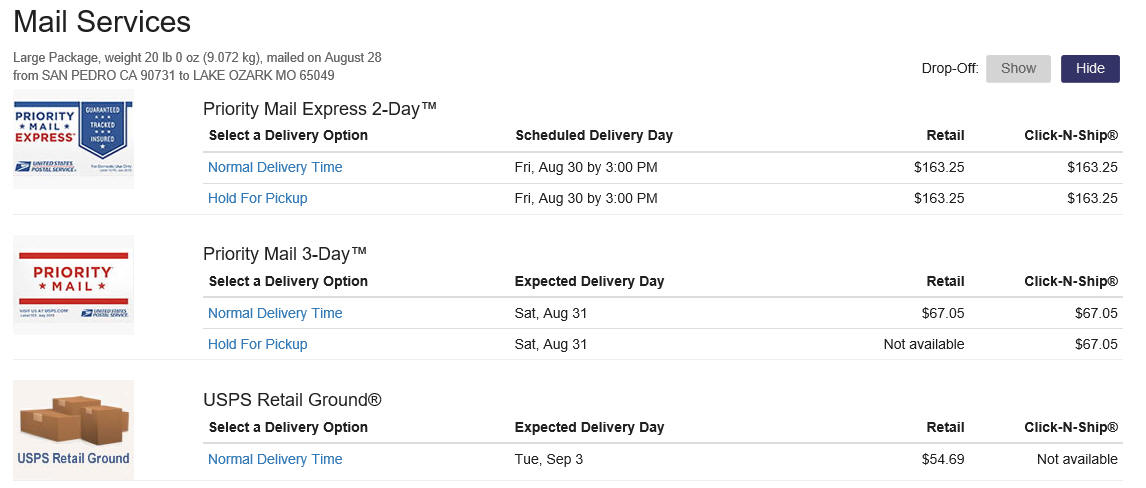Screen dimensions: 1146x488
Task: Click the Priority Mail logo image
Action: click(x=73, y=285)
